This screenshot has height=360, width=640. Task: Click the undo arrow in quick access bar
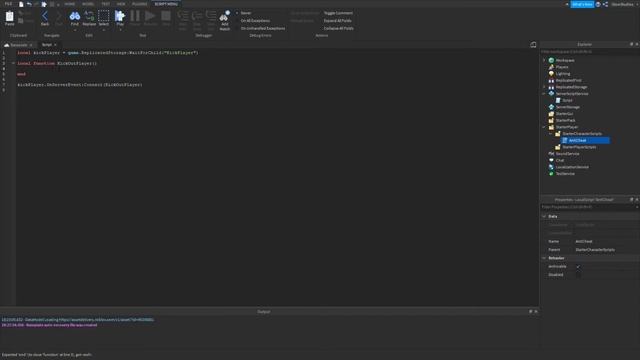(29, 4)
